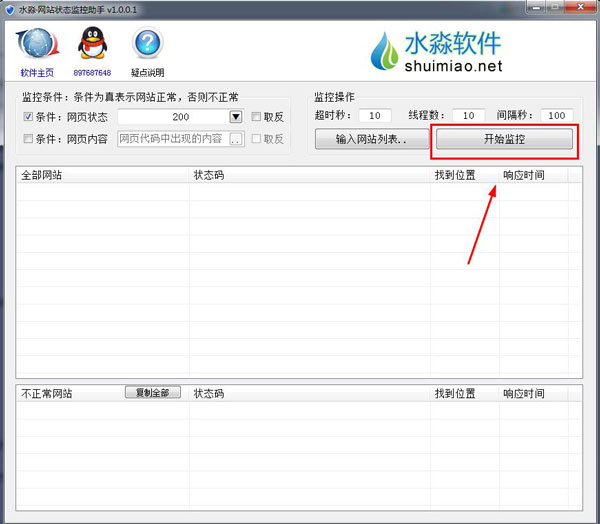Click the 不正常网站 column header
Screen dimensions: 600x524
[46, 393]
